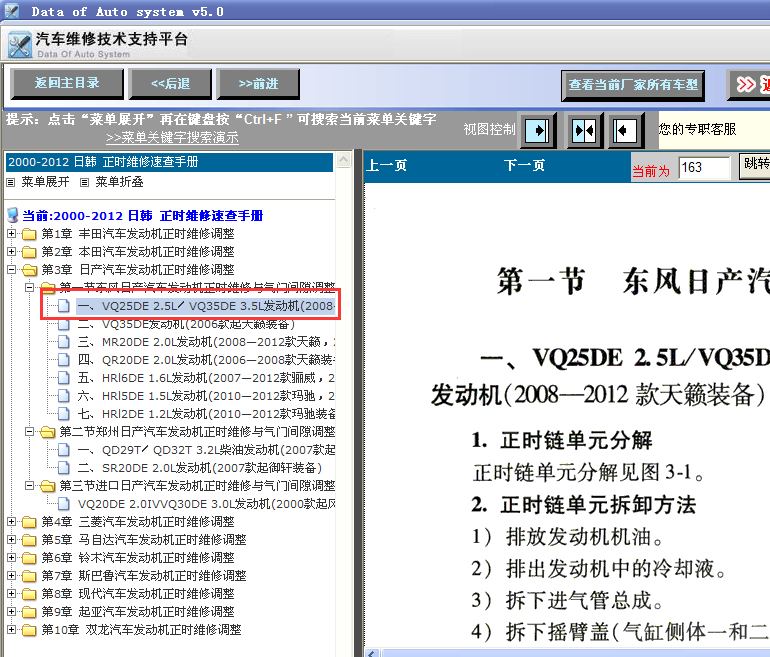Viewport: 770px width, 657px height.
Task: Click the view control center-split arrows icon
Action: [584, 131]
